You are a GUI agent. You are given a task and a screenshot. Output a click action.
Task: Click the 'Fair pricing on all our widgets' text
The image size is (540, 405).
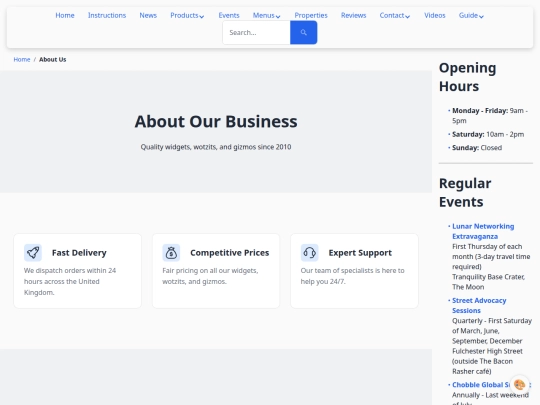[x=210, y=276]
